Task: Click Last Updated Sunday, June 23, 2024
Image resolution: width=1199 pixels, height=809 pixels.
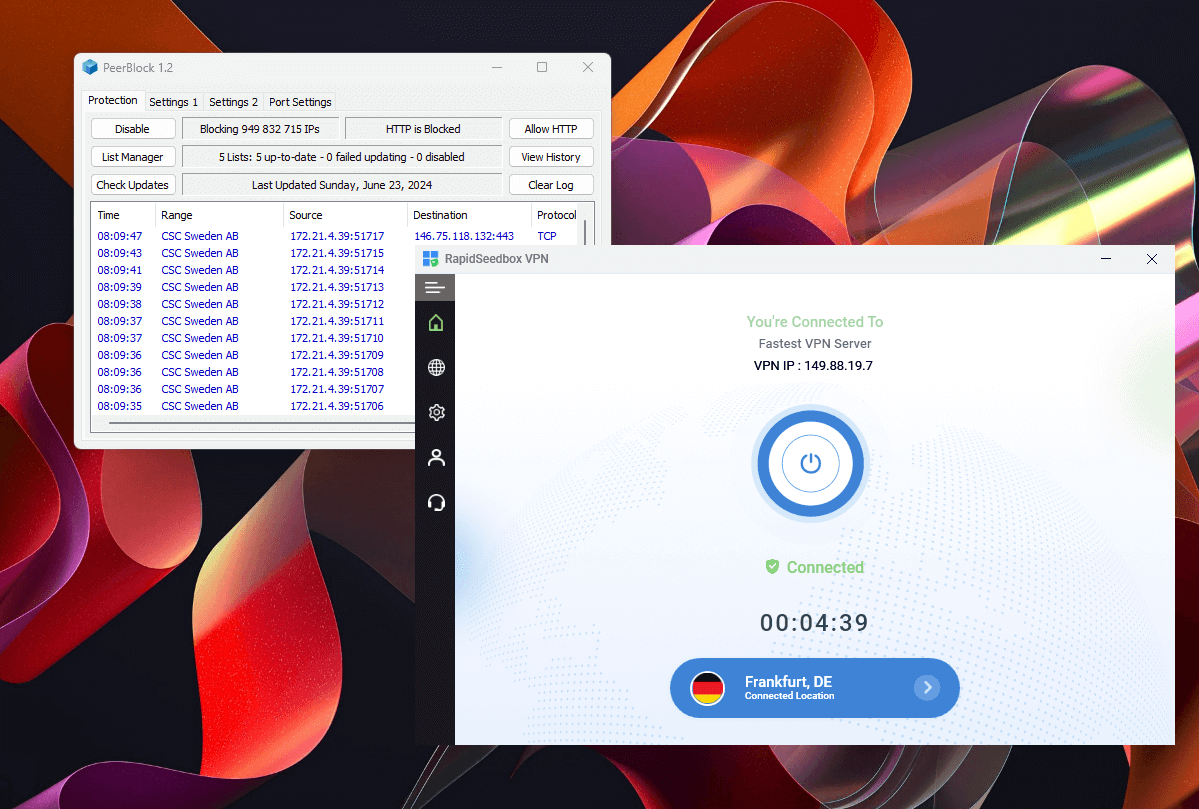Action: (x=342, y=185)
